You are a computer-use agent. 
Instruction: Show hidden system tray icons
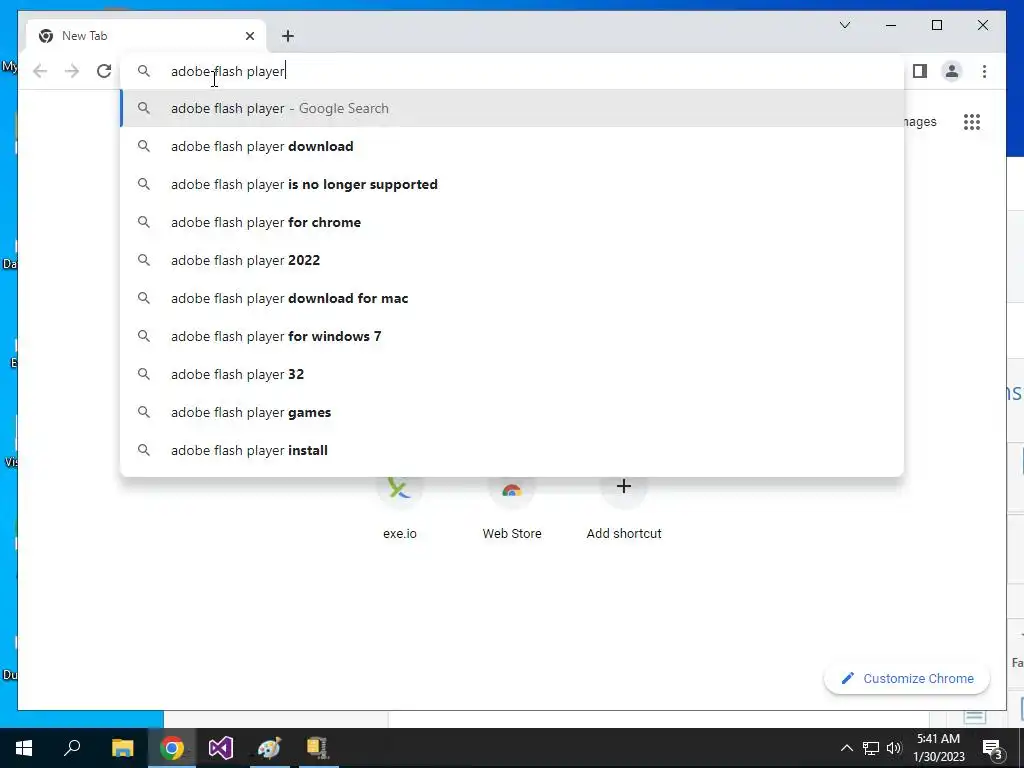[846, 748]
